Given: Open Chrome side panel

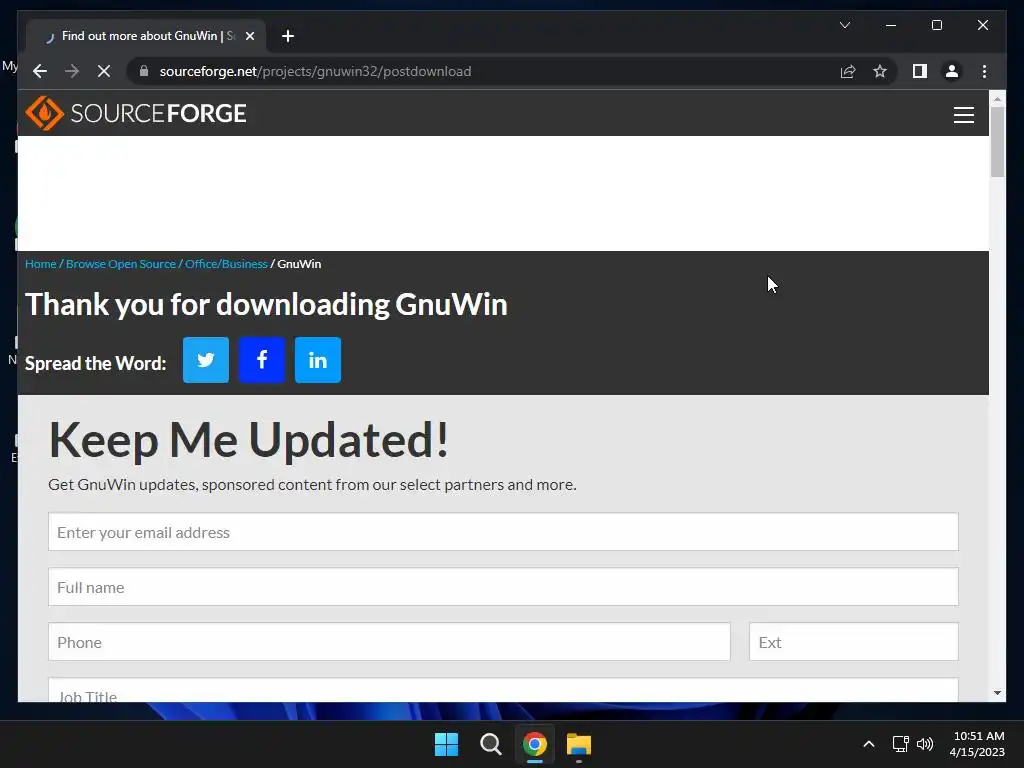Looking at the screenshot, I should [920, 71].
